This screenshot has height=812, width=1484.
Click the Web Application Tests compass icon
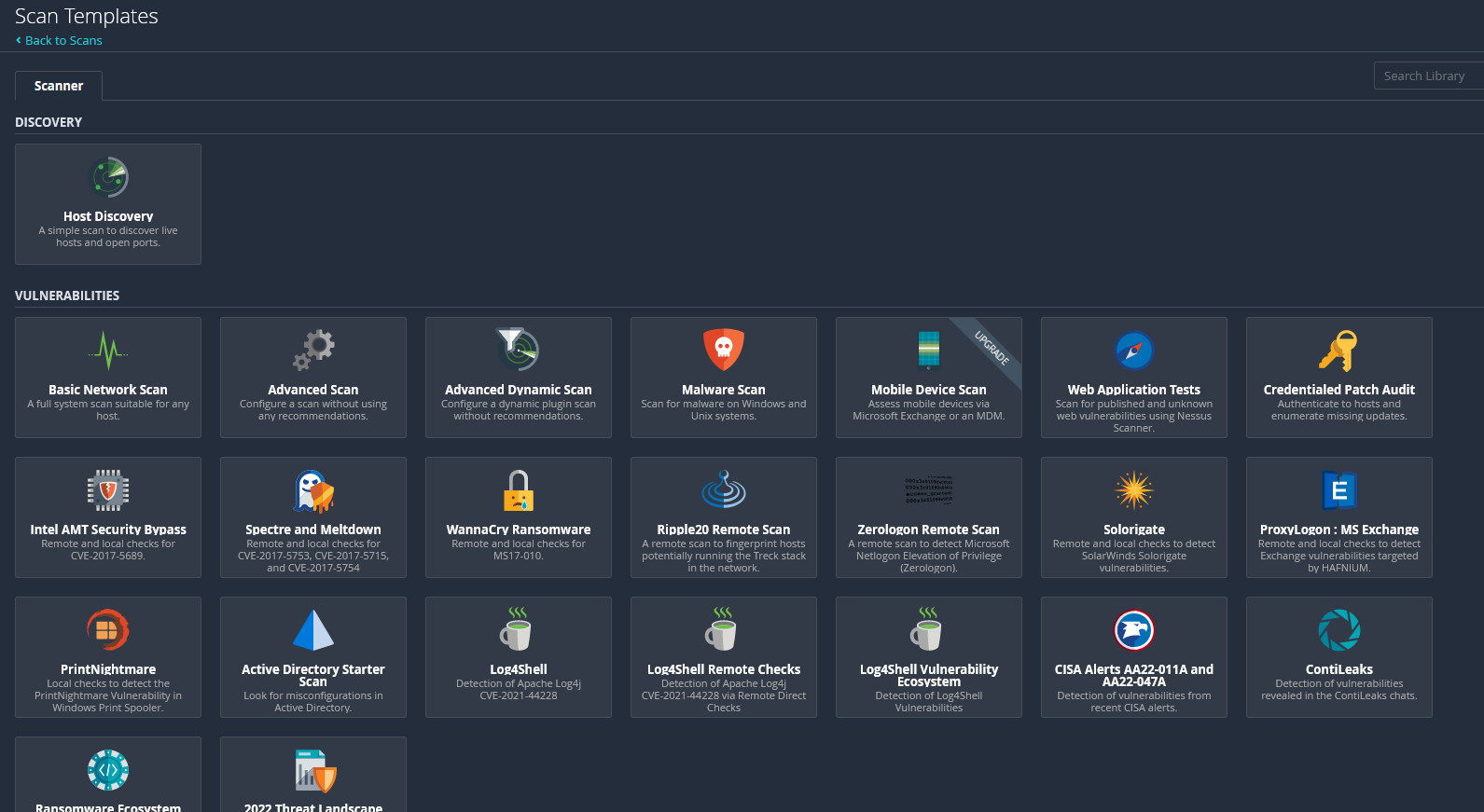click(1134, 351)
